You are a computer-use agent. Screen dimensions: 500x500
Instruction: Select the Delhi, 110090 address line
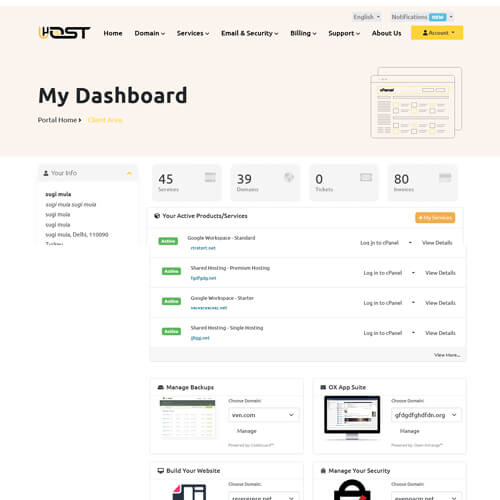pyautogui.click(x=77, y=235)
